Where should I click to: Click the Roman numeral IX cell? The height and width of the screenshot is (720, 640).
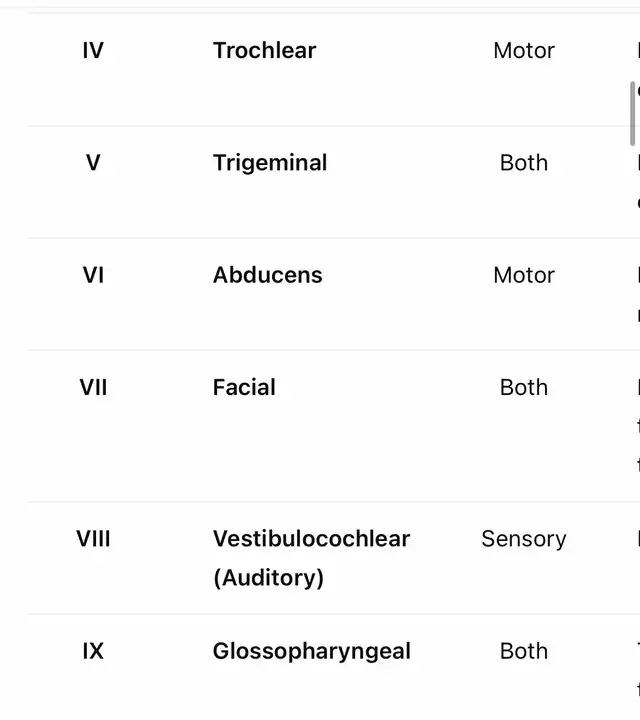(x=93, y=651)
